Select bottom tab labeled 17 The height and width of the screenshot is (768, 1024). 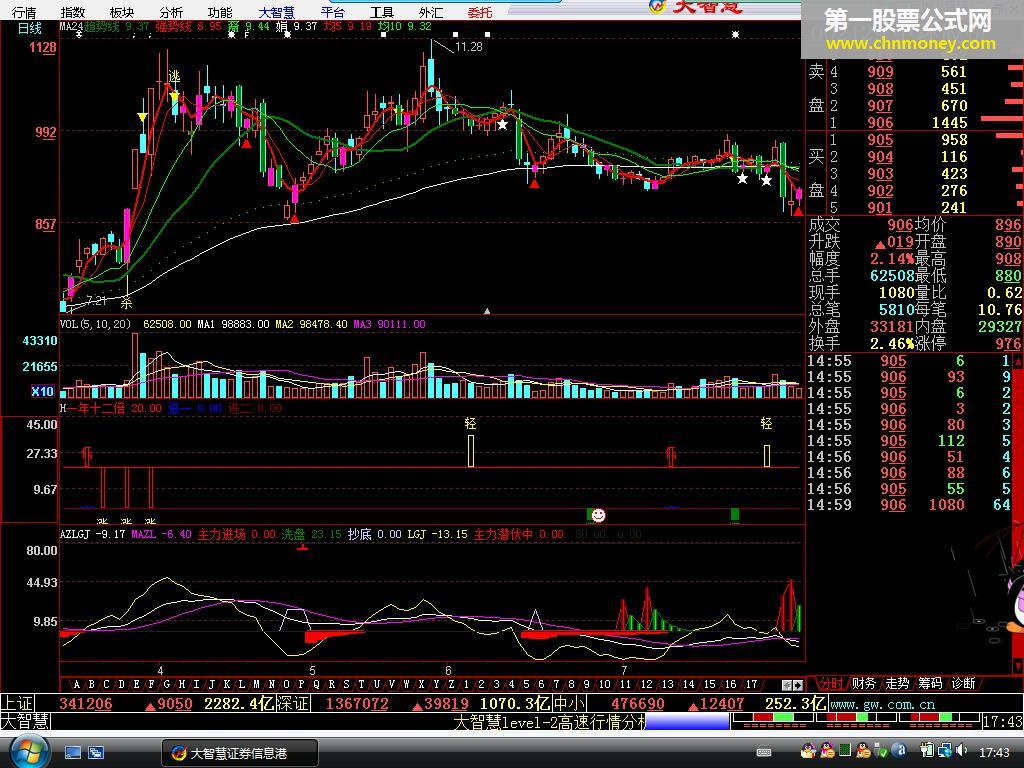click(x=752, y=684)
